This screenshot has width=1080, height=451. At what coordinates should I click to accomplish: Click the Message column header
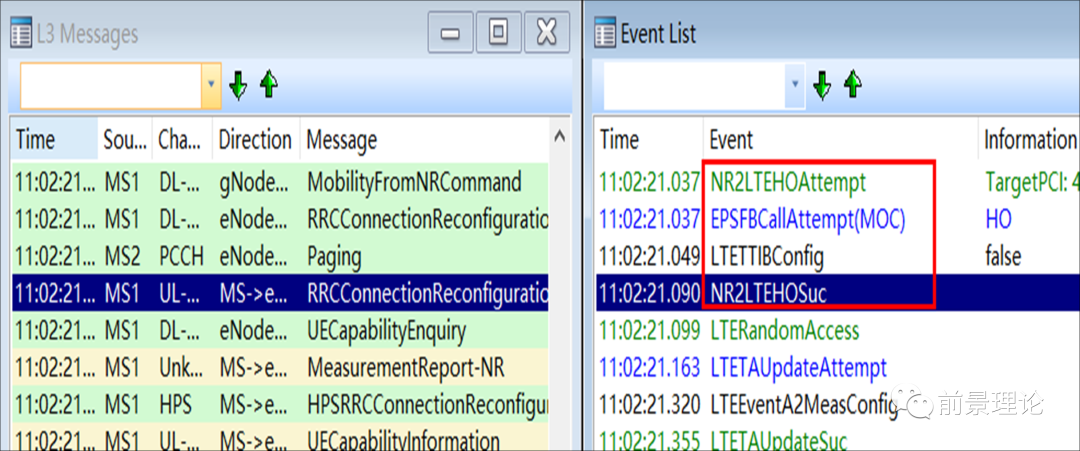[342, 140]
